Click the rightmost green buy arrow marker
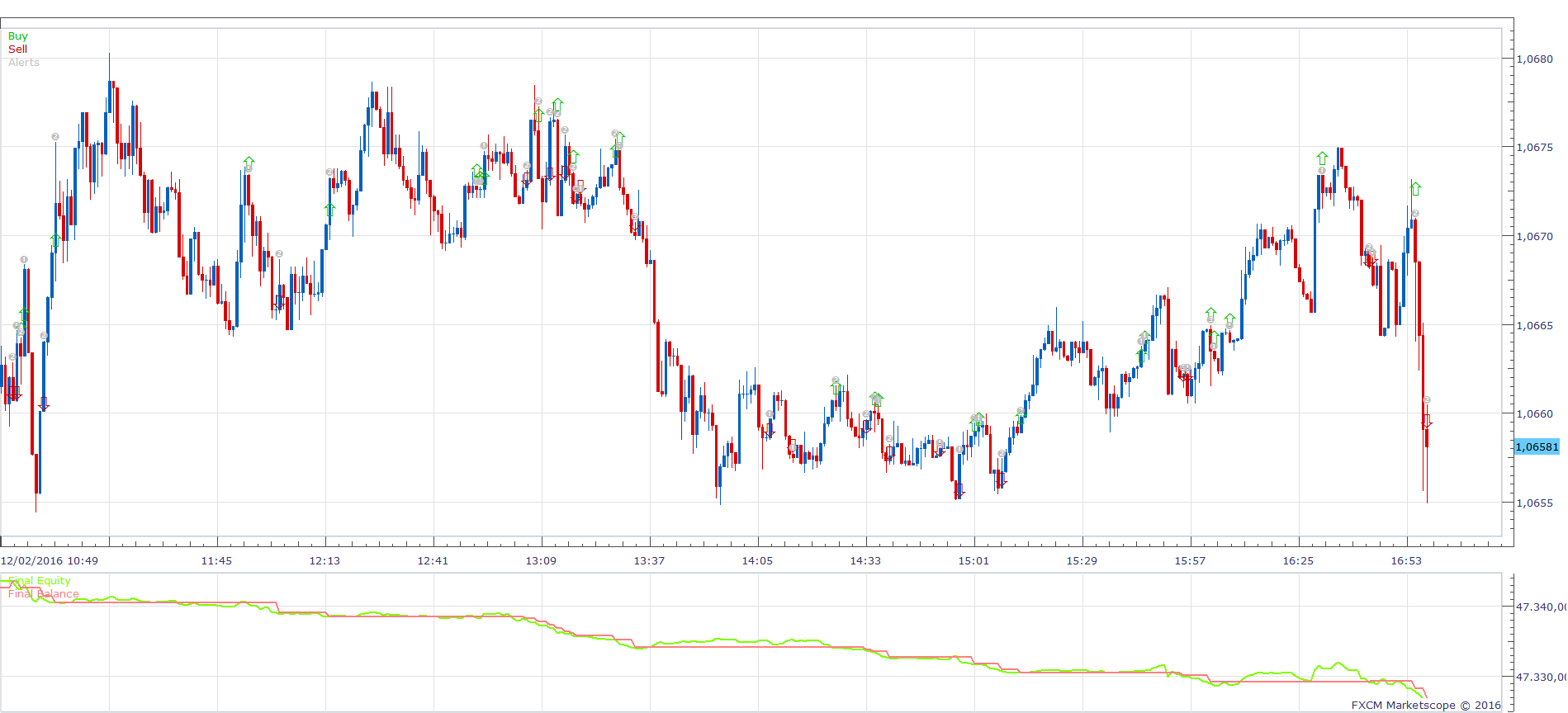This screenshot has height=713, width=1568. point(1415,188)
